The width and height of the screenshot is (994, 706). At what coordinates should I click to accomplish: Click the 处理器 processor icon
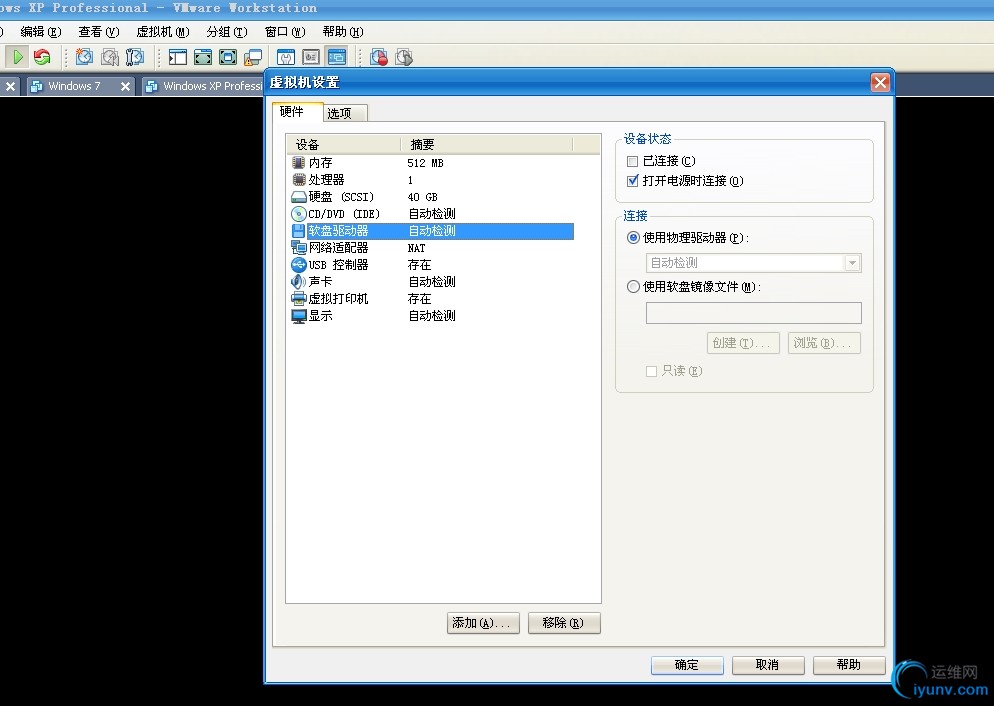click(x=299, y=180)
